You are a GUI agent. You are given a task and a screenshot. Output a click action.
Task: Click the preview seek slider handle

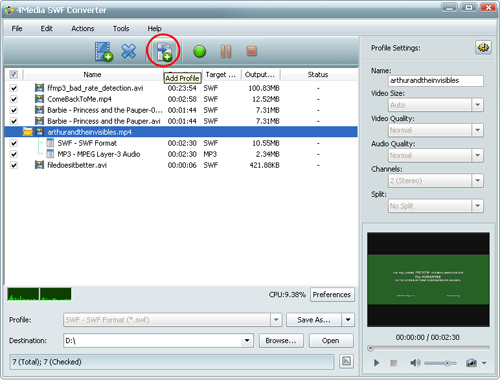click(x=370, y=348)
